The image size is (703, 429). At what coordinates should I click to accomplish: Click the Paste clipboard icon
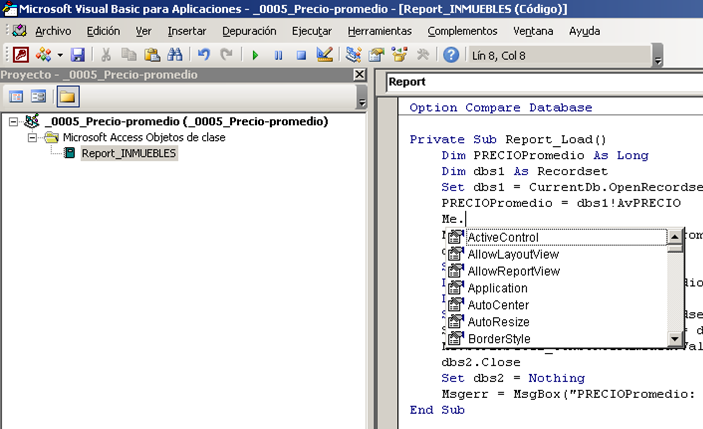point(152,55)
